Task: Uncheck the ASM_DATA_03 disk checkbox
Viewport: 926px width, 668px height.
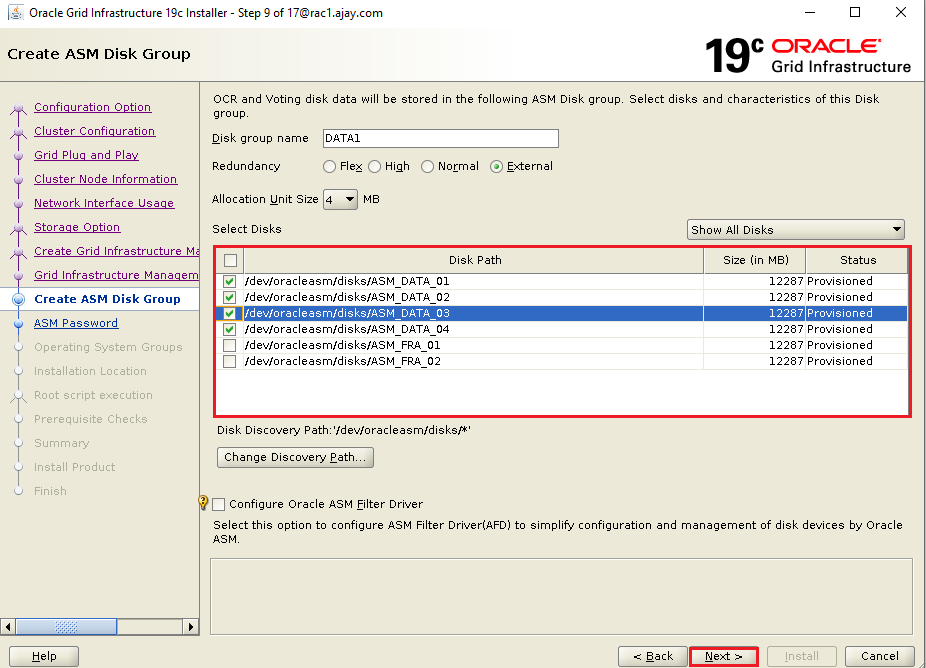Action: click(x=230, y=313)
